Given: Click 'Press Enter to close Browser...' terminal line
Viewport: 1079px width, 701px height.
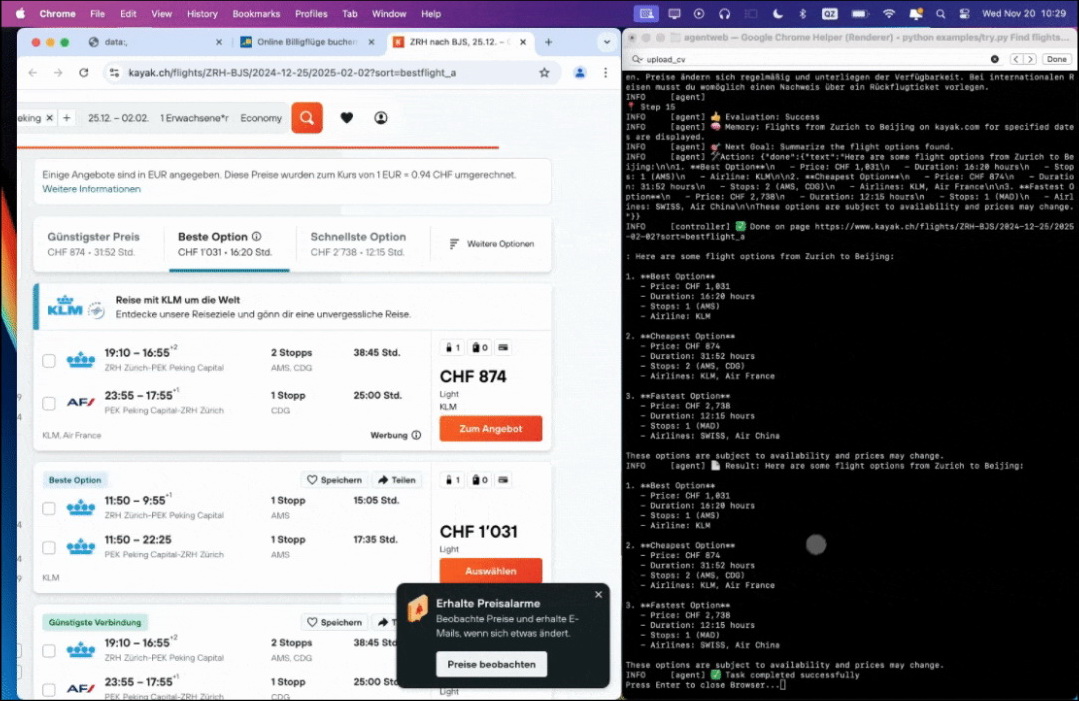Looking at the screenshot, I should (x=705, y=685).
